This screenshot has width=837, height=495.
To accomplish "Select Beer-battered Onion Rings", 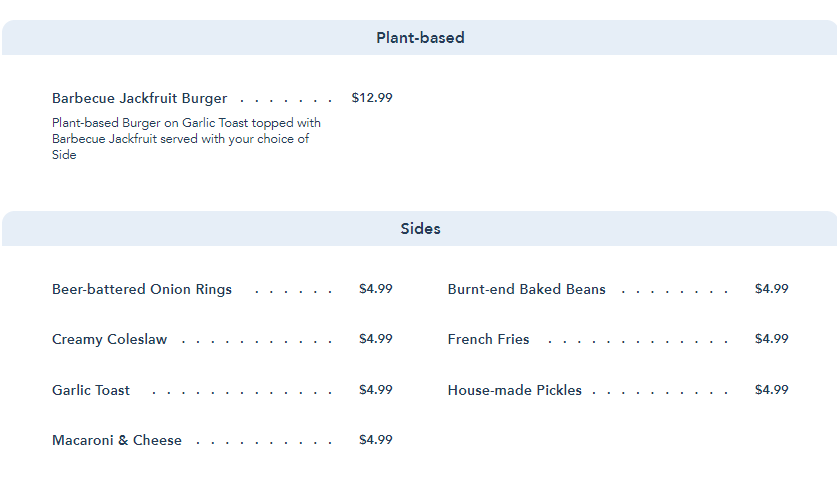I will (142, 289).
